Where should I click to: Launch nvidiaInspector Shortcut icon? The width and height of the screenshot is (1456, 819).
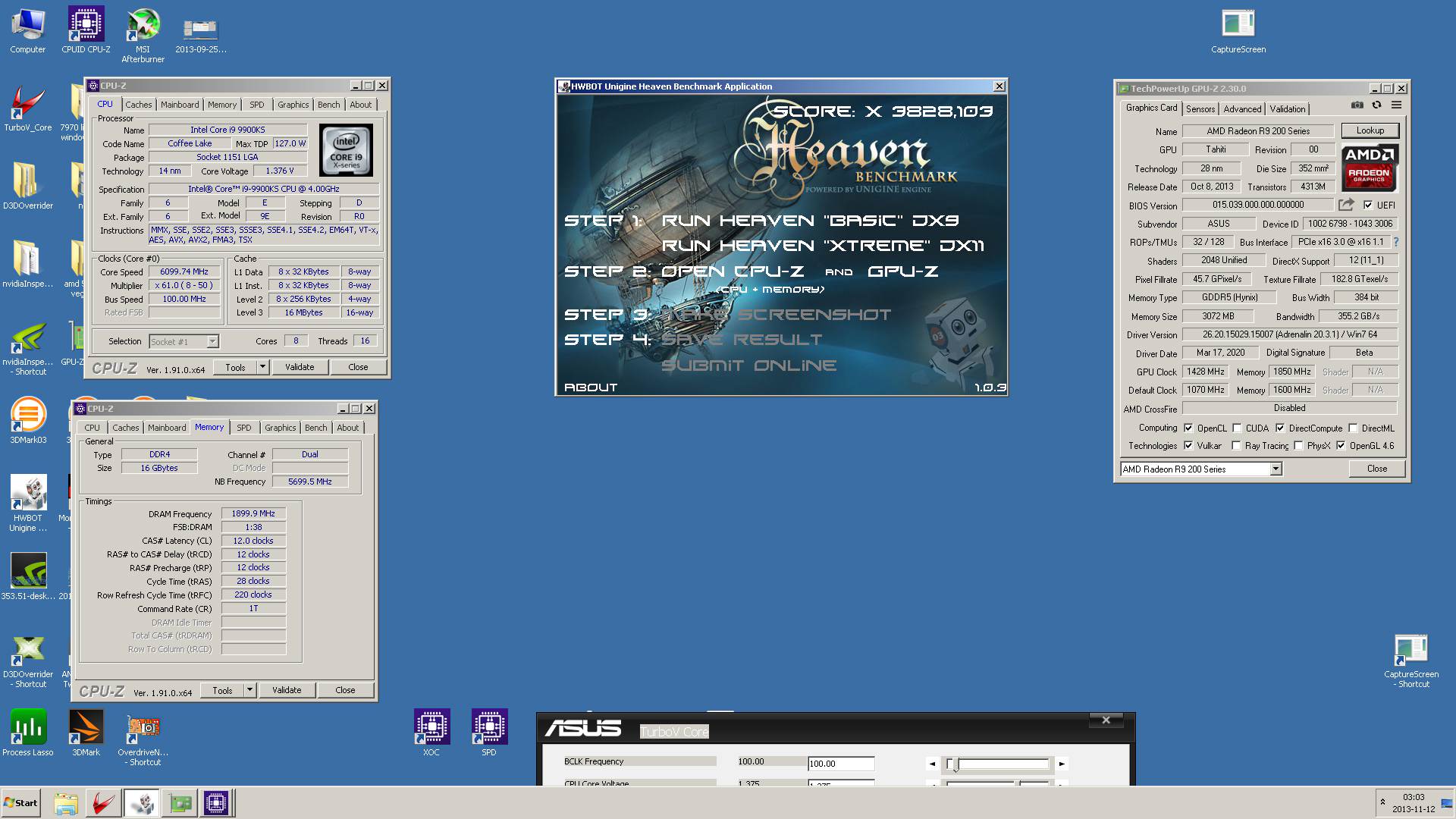pos(27,349)
